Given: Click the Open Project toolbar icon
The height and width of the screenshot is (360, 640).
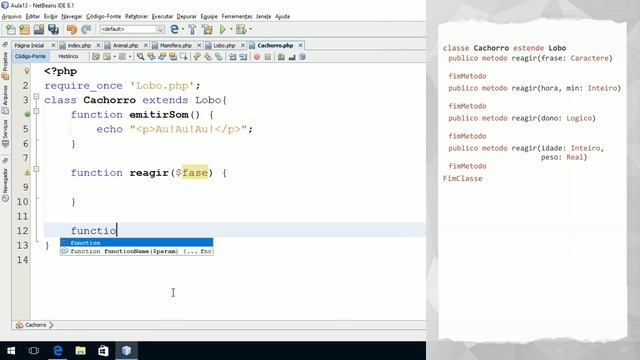Looking at the screenshot, I should tap(39, 29).
